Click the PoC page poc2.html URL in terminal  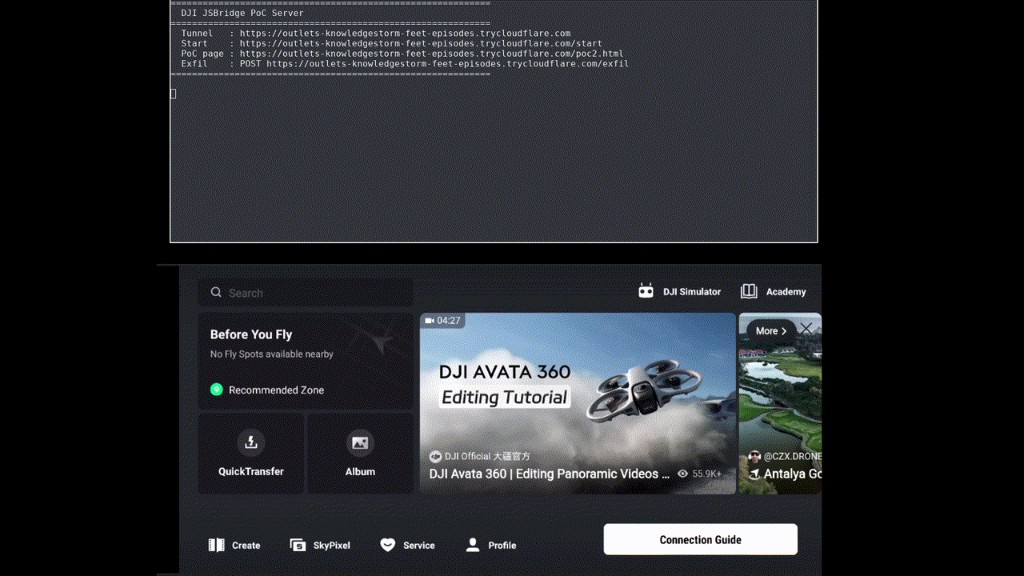pyautogui.click(x=431, y=54)
